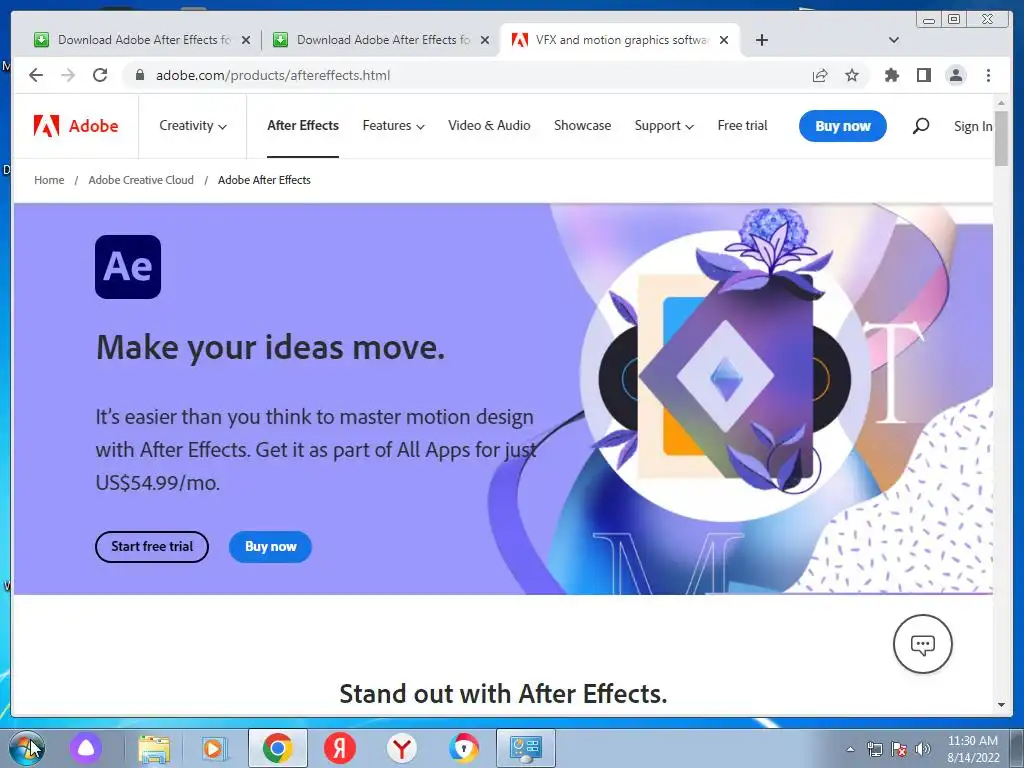Screen dimensions: 1024x768
Task: Click Adobe After Effects breadcrumb text
Action: pos(264,180)
